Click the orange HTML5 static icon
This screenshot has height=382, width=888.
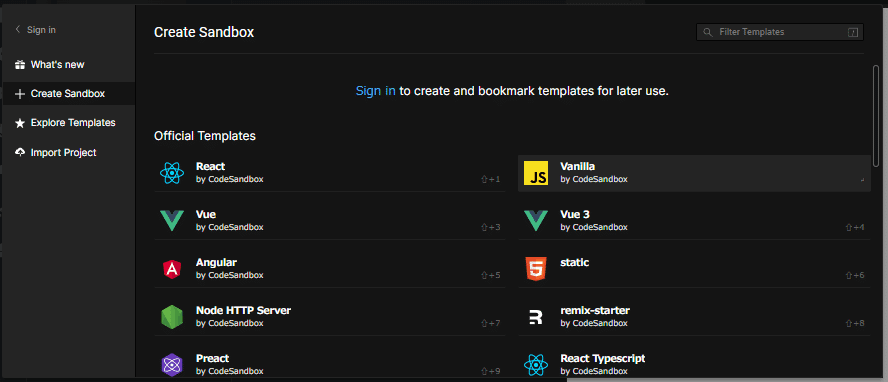pyautogui.click(x=536, y=269)
